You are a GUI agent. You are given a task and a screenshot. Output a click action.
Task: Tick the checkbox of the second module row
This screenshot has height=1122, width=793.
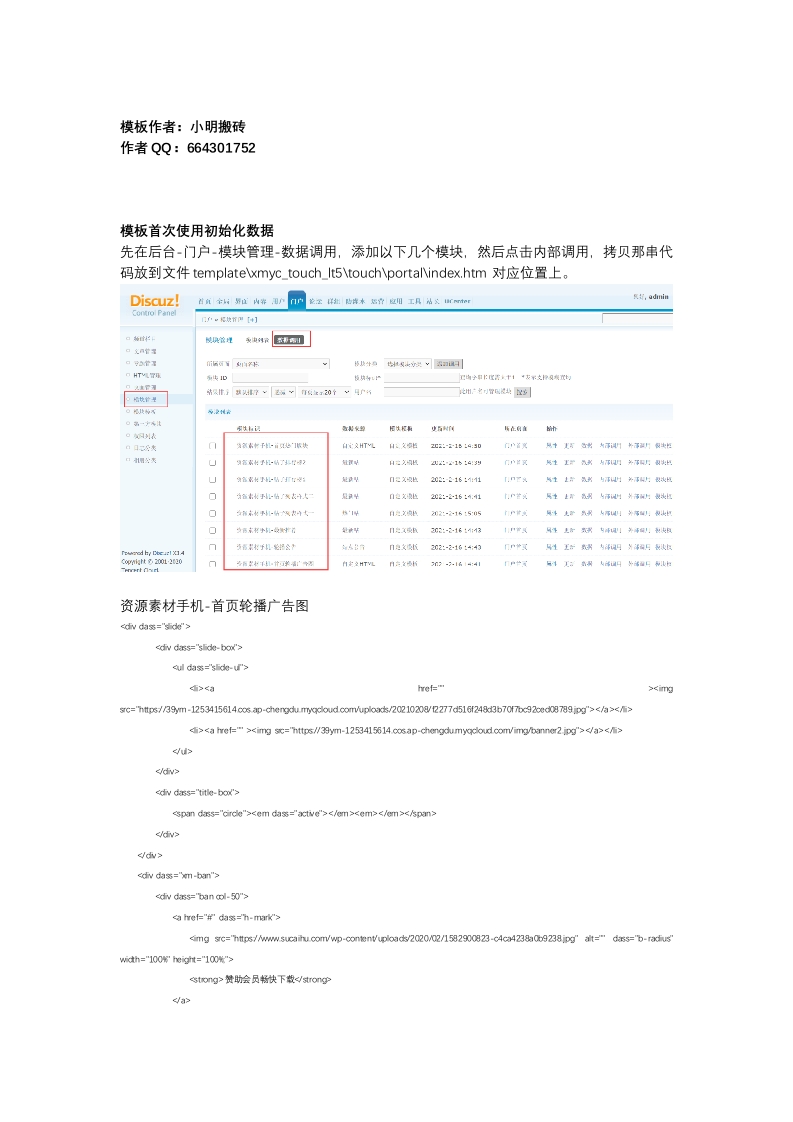[212, 462]
